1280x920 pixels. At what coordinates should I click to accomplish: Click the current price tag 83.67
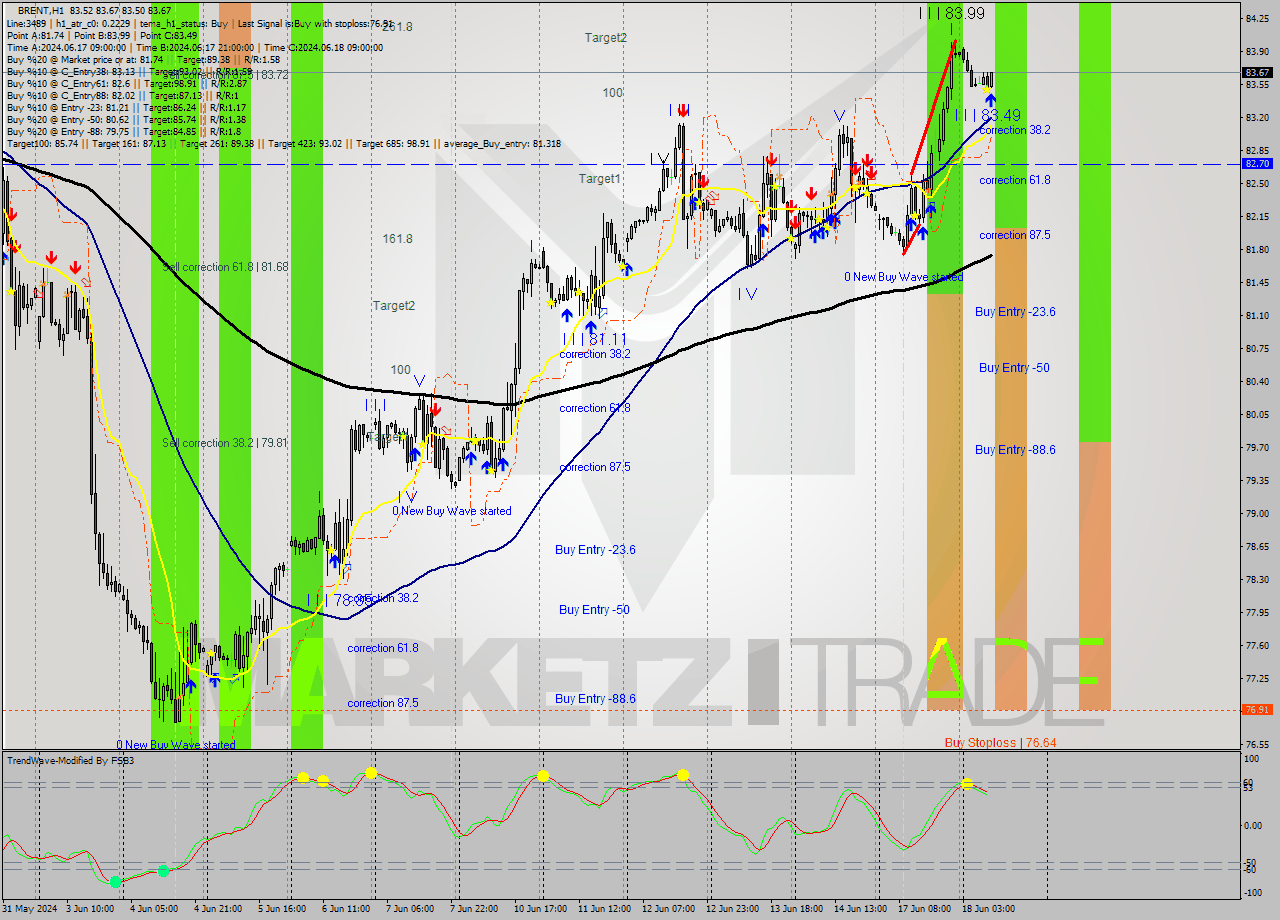[x=1257, y=72]
